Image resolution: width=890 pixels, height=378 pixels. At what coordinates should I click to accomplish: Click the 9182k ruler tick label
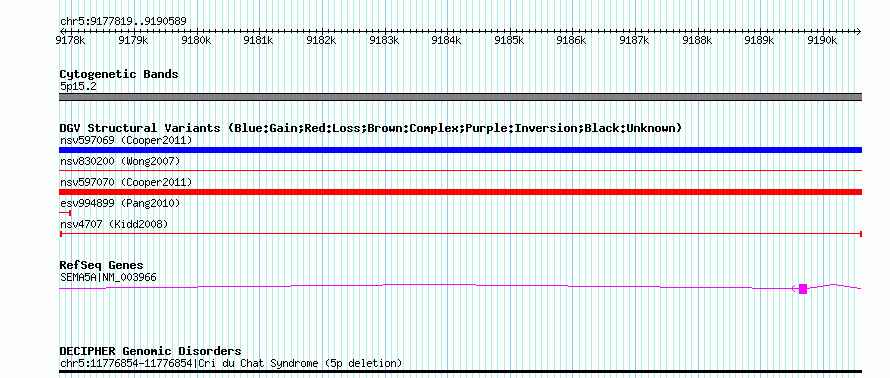tap(321, 40)
